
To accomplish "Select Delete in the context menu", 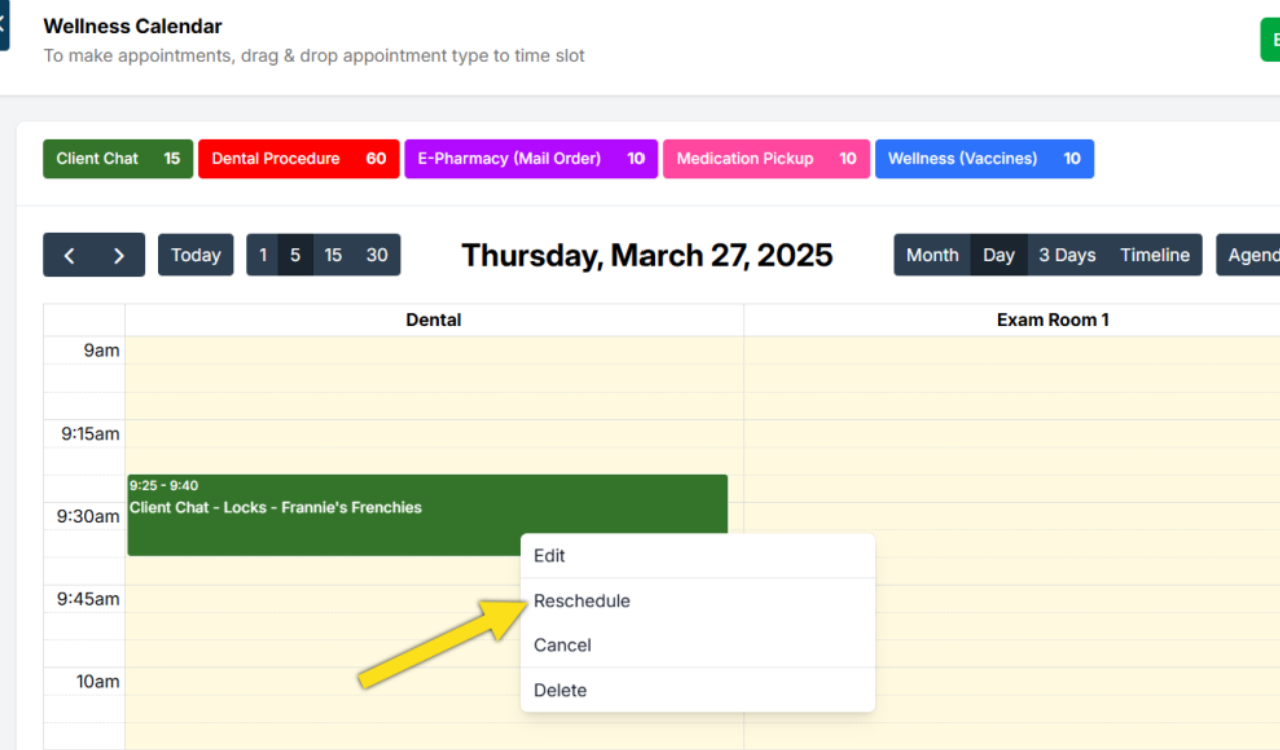I will tap(560, 690).
